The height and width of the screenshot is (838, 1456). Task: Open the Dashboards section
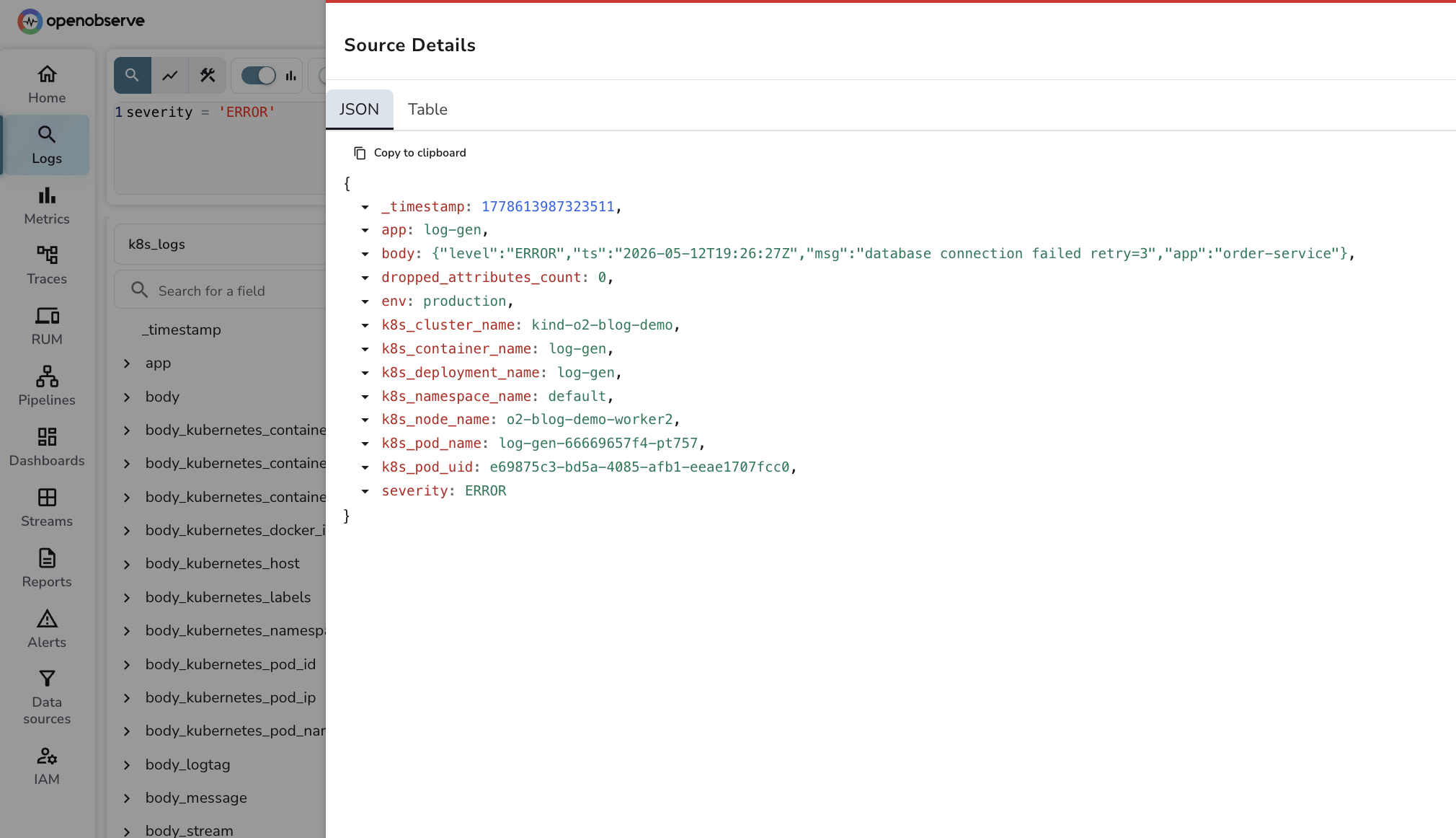pos(47,447)
